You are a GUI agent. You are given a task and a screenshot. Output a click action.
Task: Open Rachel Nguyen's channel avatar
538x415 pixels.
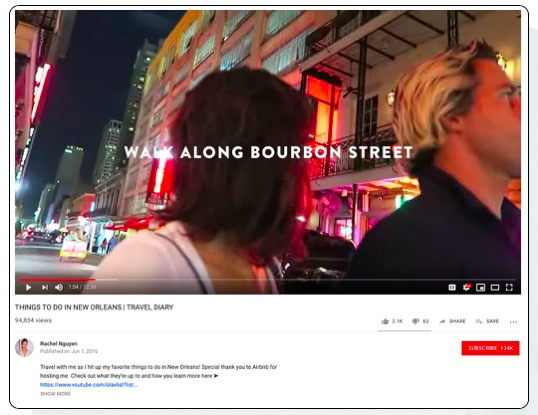click(24, 347)
